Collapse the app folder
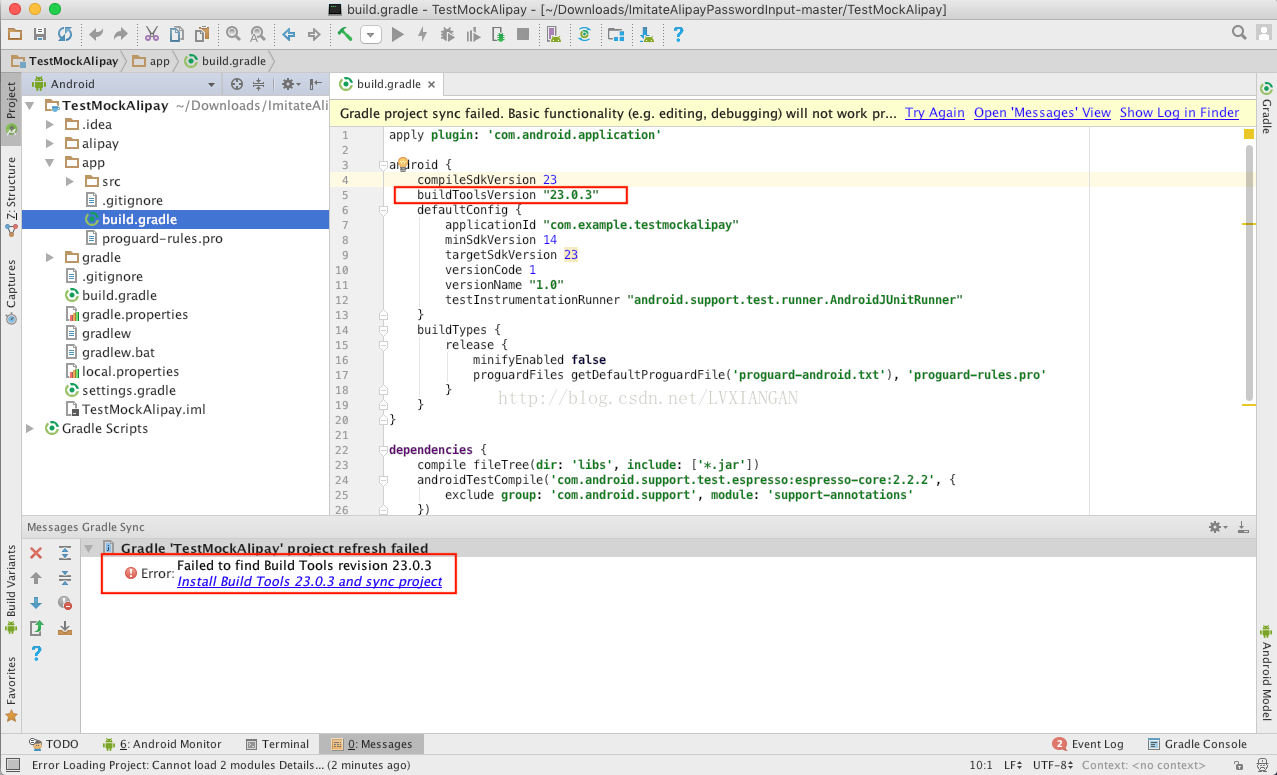 tap(50, 163)
